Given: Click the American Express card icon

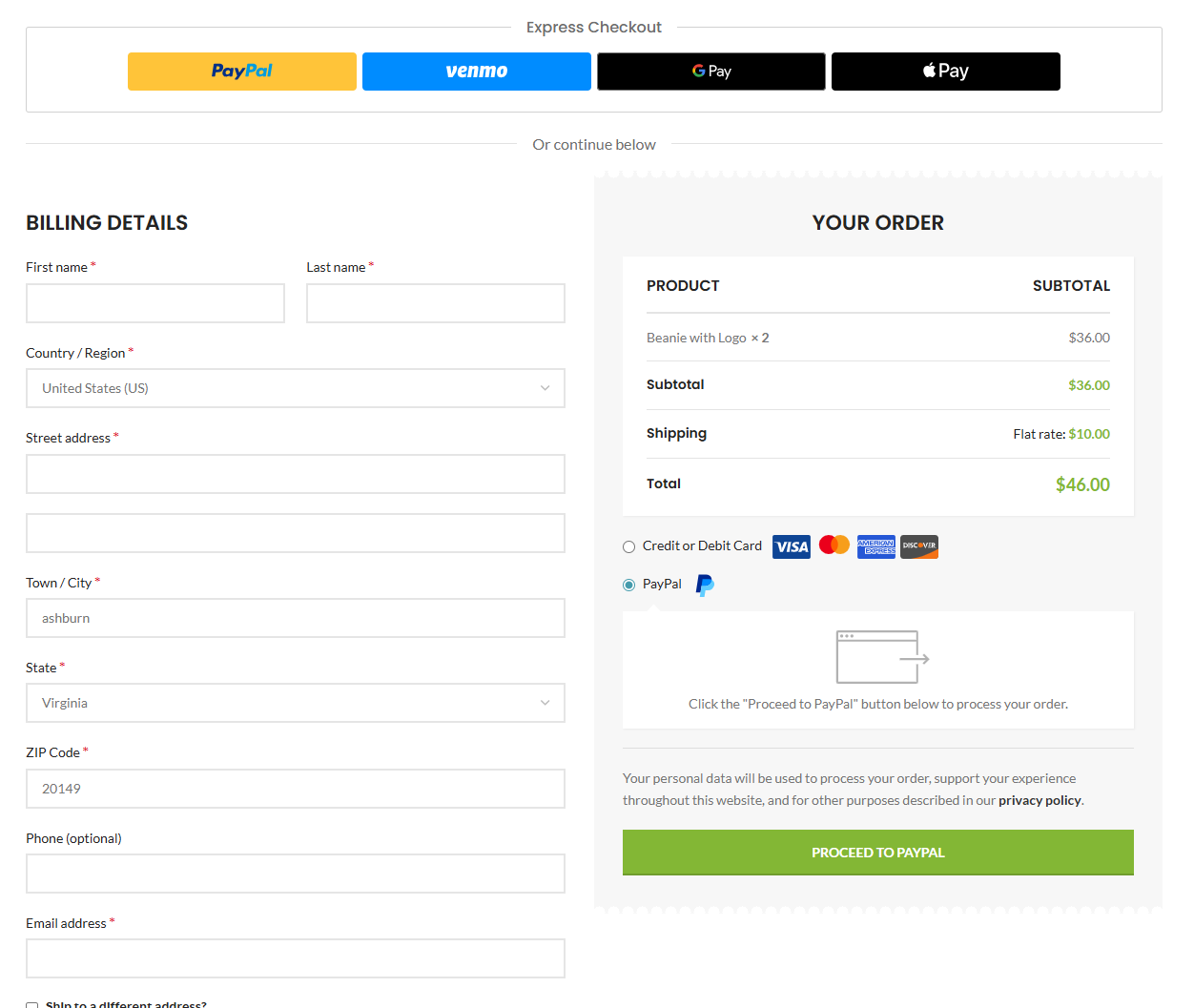Looking at the screenshot, I should tap(875, 546).
